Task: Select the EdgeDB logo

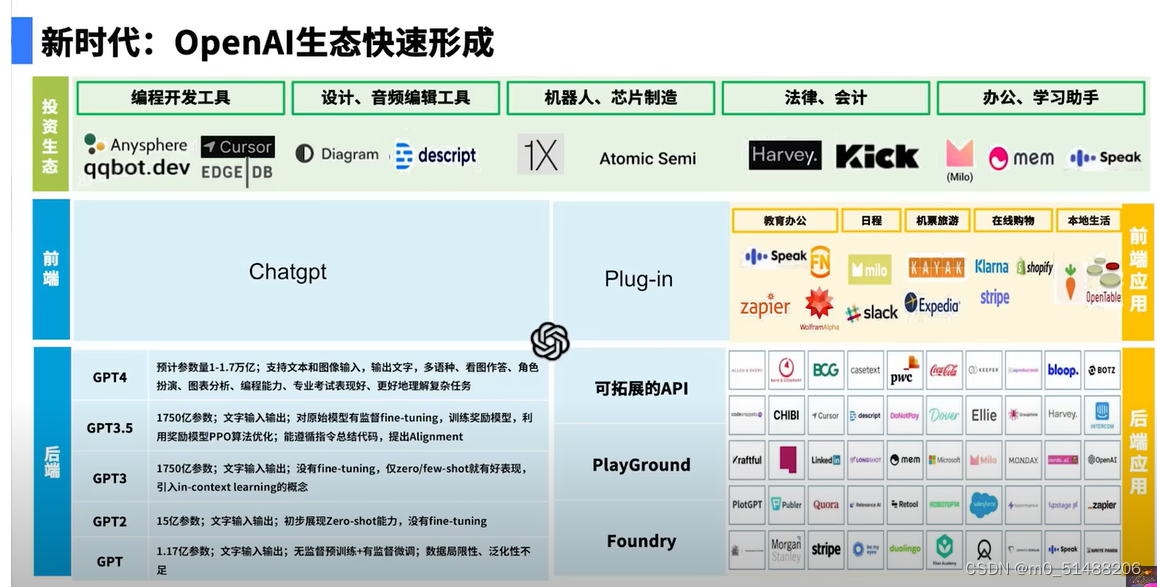Action: click(x=238, y=173)
